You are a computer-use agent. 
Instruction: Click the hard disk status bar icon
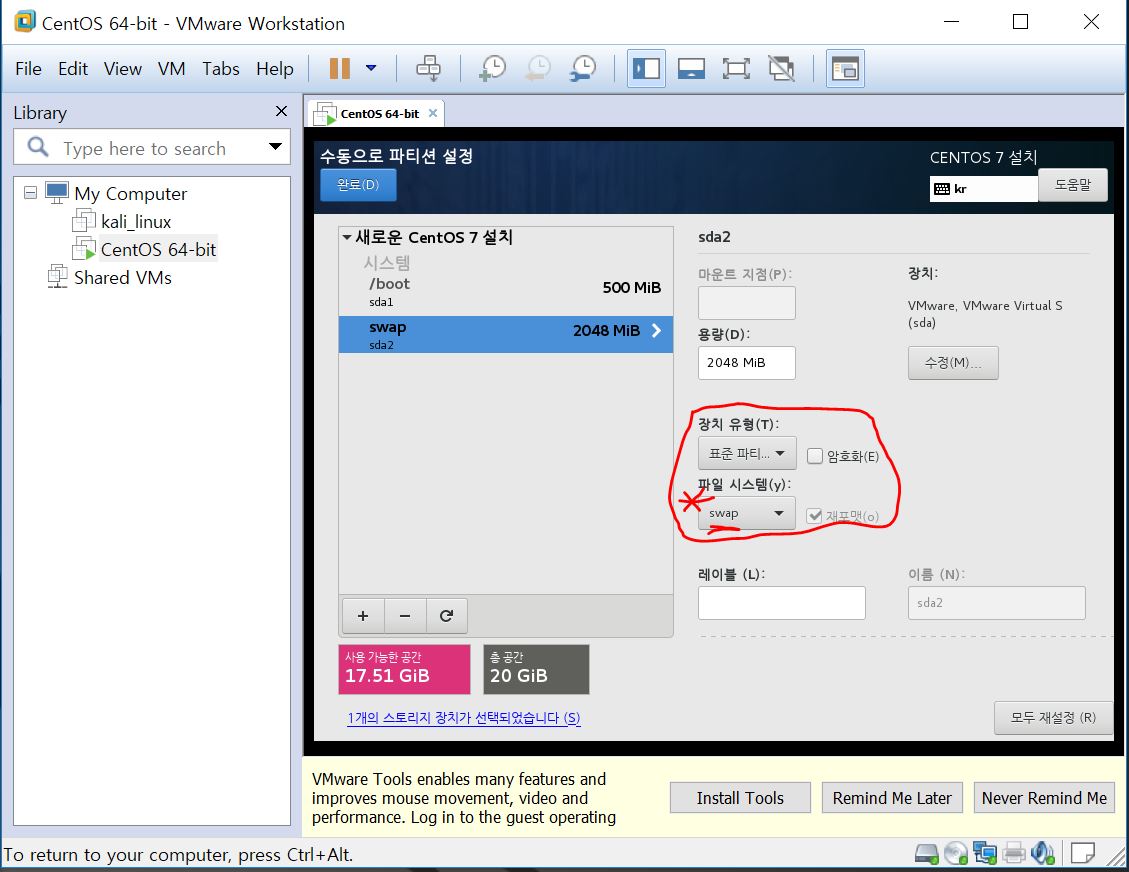coord(927,853)
